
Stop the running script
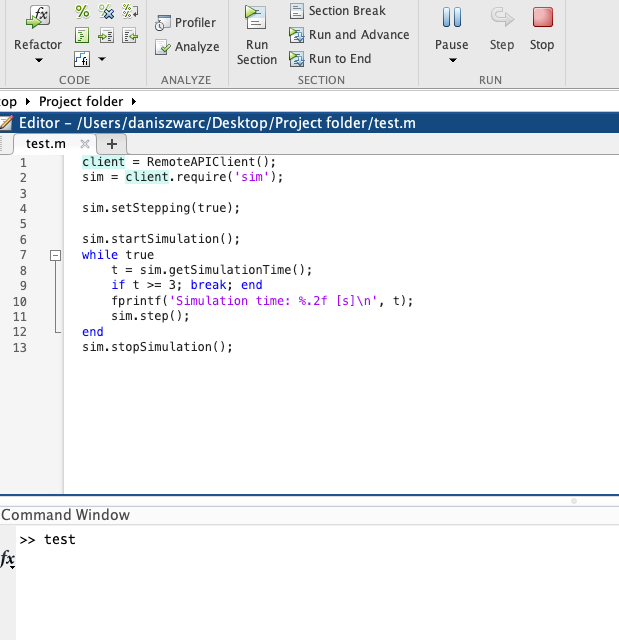point(542,28)
